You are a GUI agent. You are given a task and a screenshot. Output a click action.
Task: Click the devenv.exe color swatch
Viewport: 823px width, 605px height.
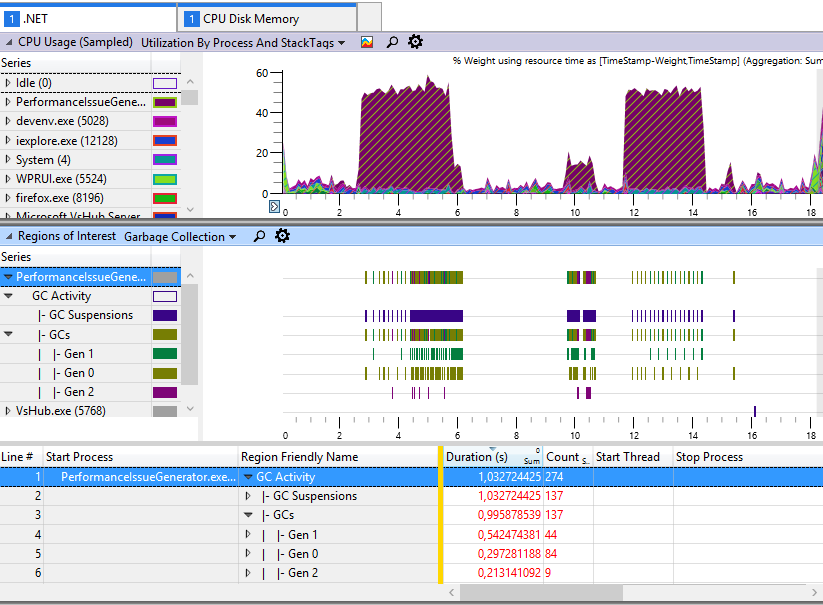coord(165,121)
